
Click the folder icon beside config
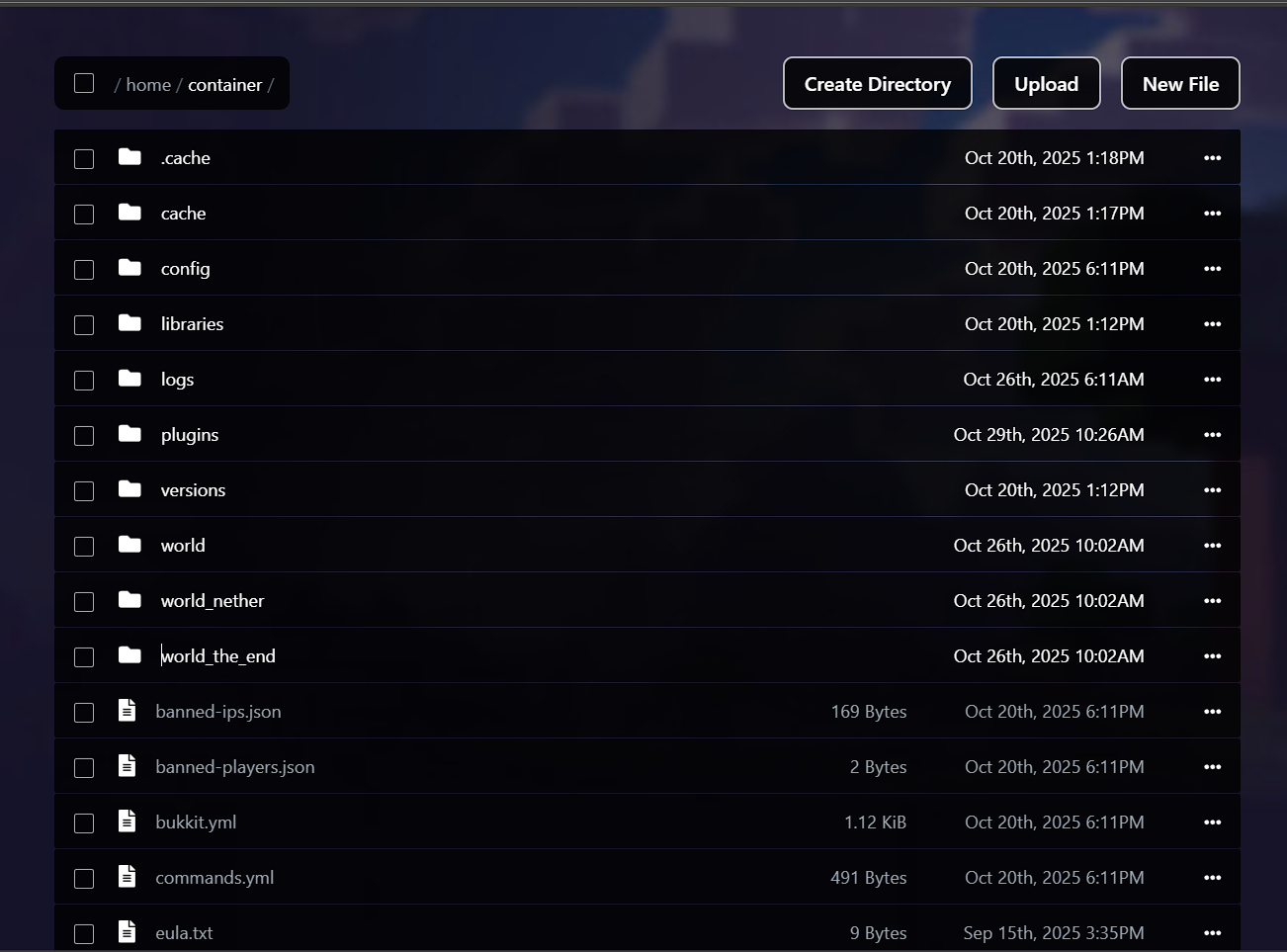[129, 268]
